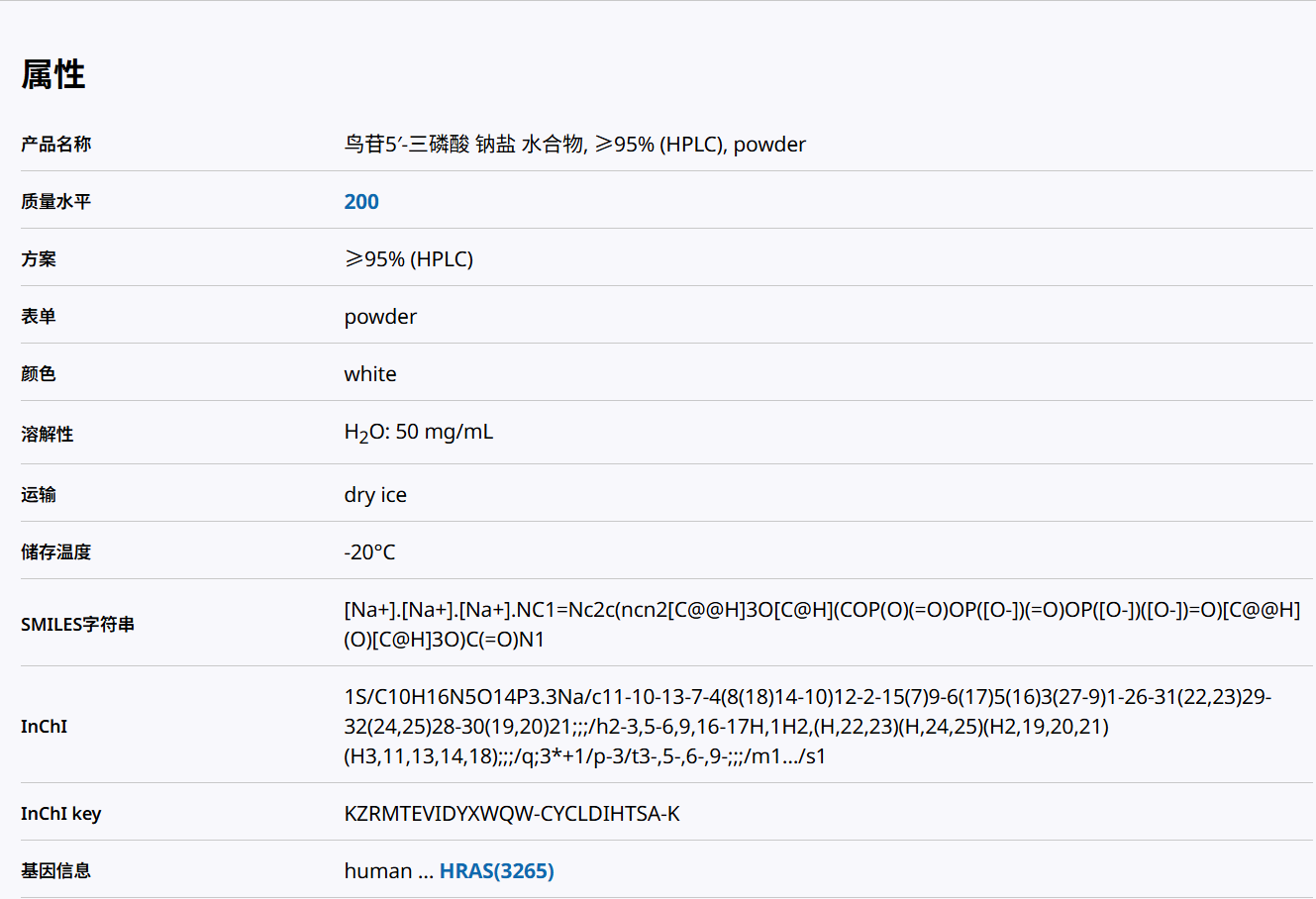Click the color value white
This screenshot has width=1316, height=899.
point(370,374)
